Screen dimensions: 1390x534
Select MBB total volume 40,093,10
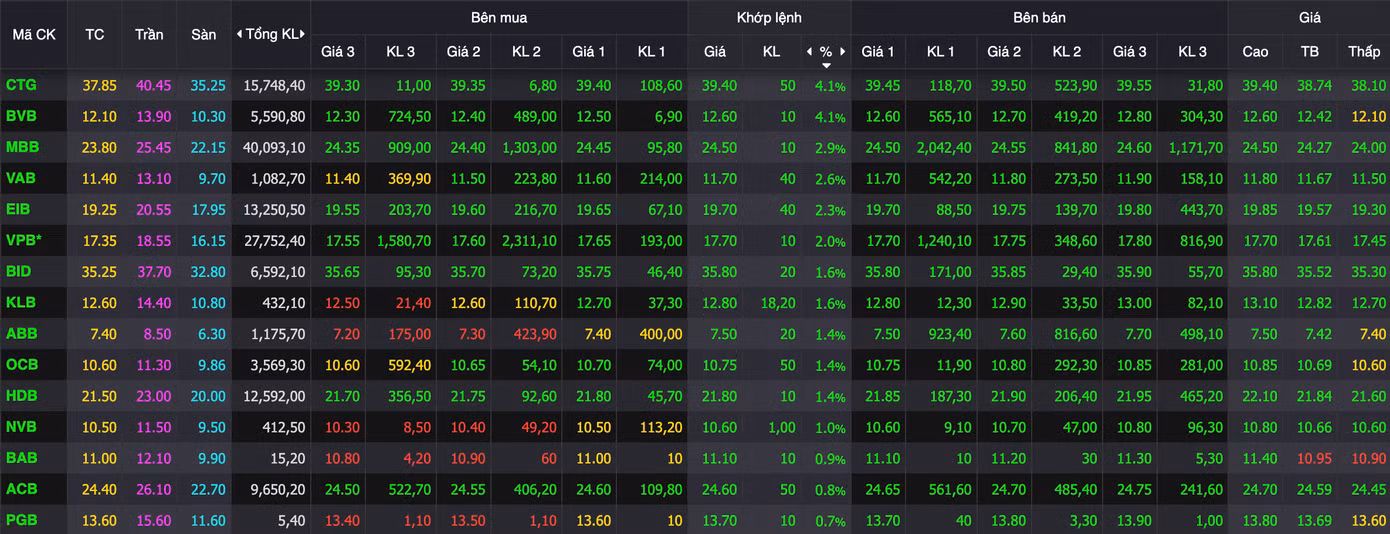(x=275, y=147)
